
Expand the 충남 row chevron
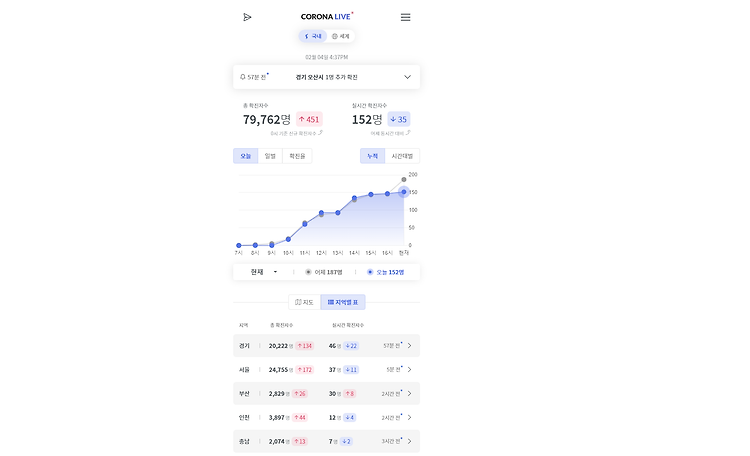(x=409, y=441)
